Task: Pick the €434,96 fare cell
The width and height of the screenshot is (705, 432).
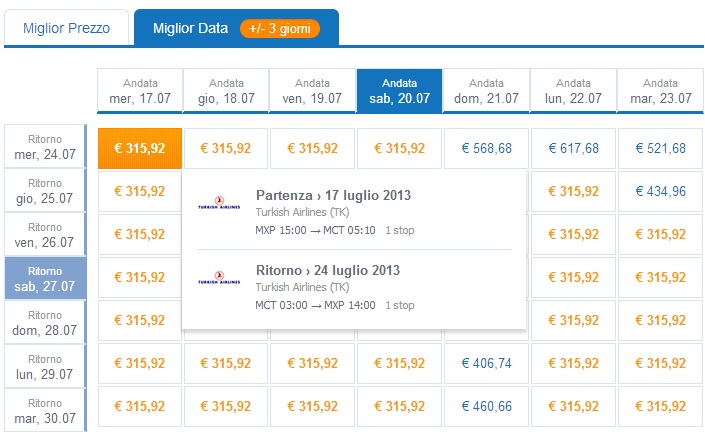Action: pyautogui.click(x=660, y=191)
